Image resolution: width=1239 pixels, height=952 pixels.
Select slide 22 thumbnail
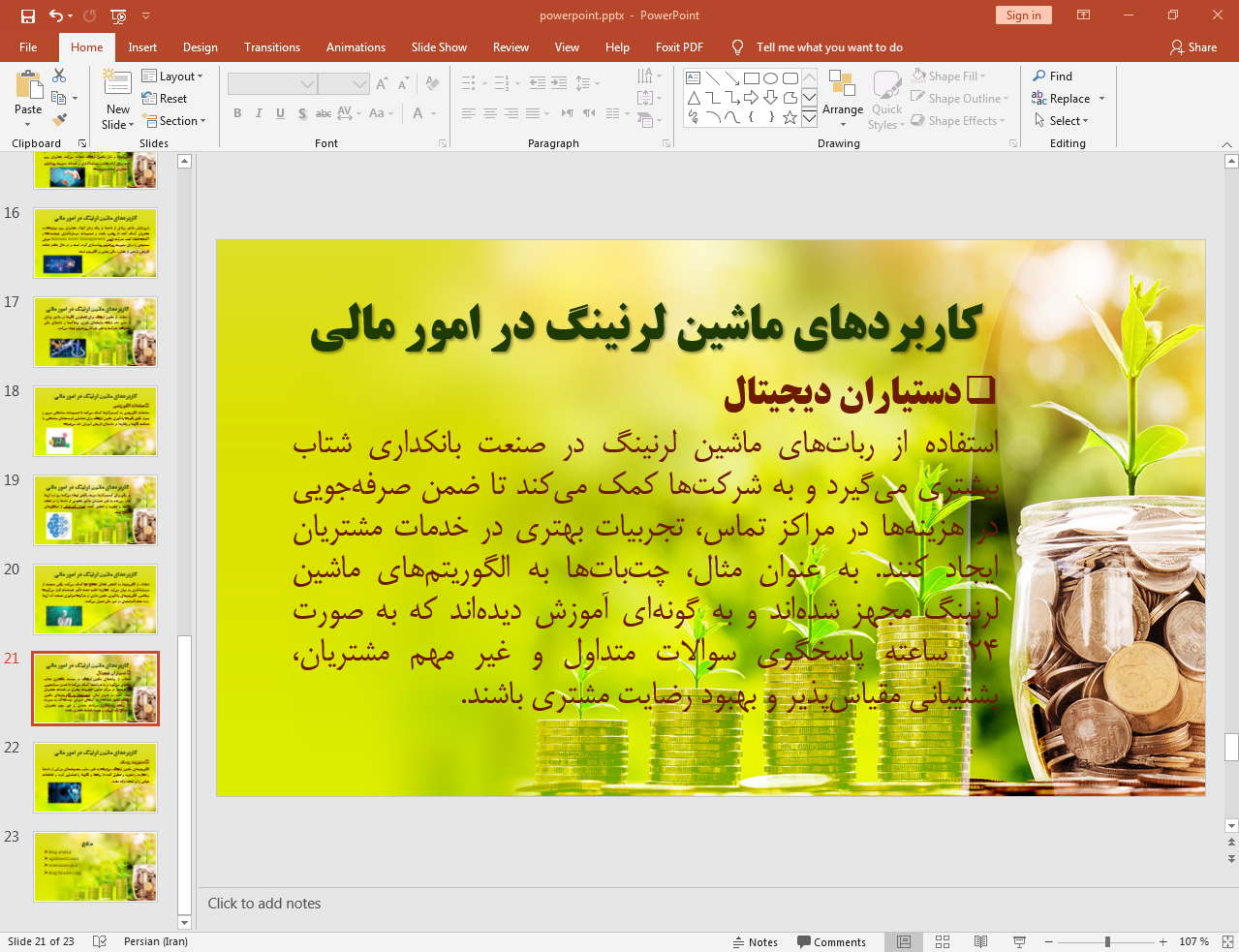[x=95, y=778]
